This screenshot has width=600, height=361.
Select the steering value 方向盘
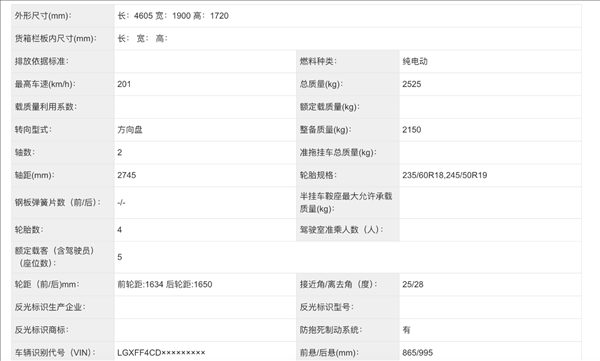coord(130,129)
